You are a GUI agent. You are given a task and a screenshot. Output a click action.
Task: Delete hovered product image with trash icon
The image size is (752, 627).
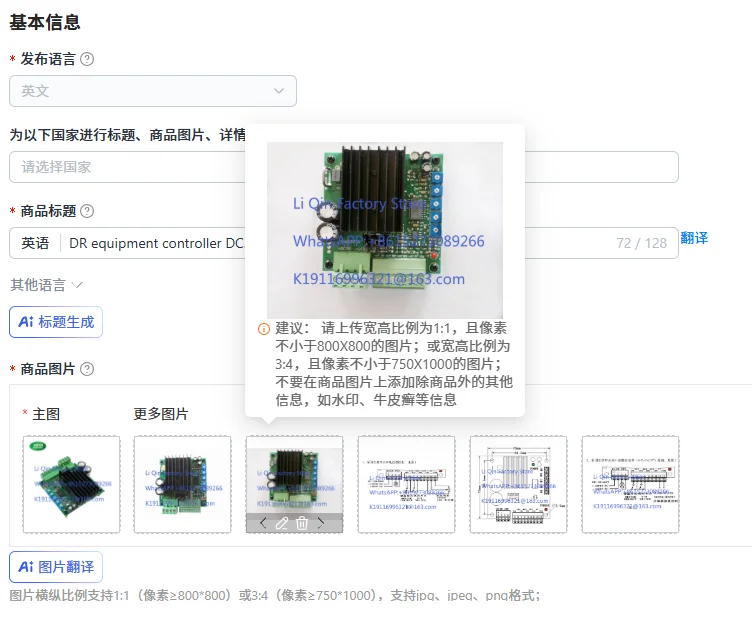[x=302, y=523]
